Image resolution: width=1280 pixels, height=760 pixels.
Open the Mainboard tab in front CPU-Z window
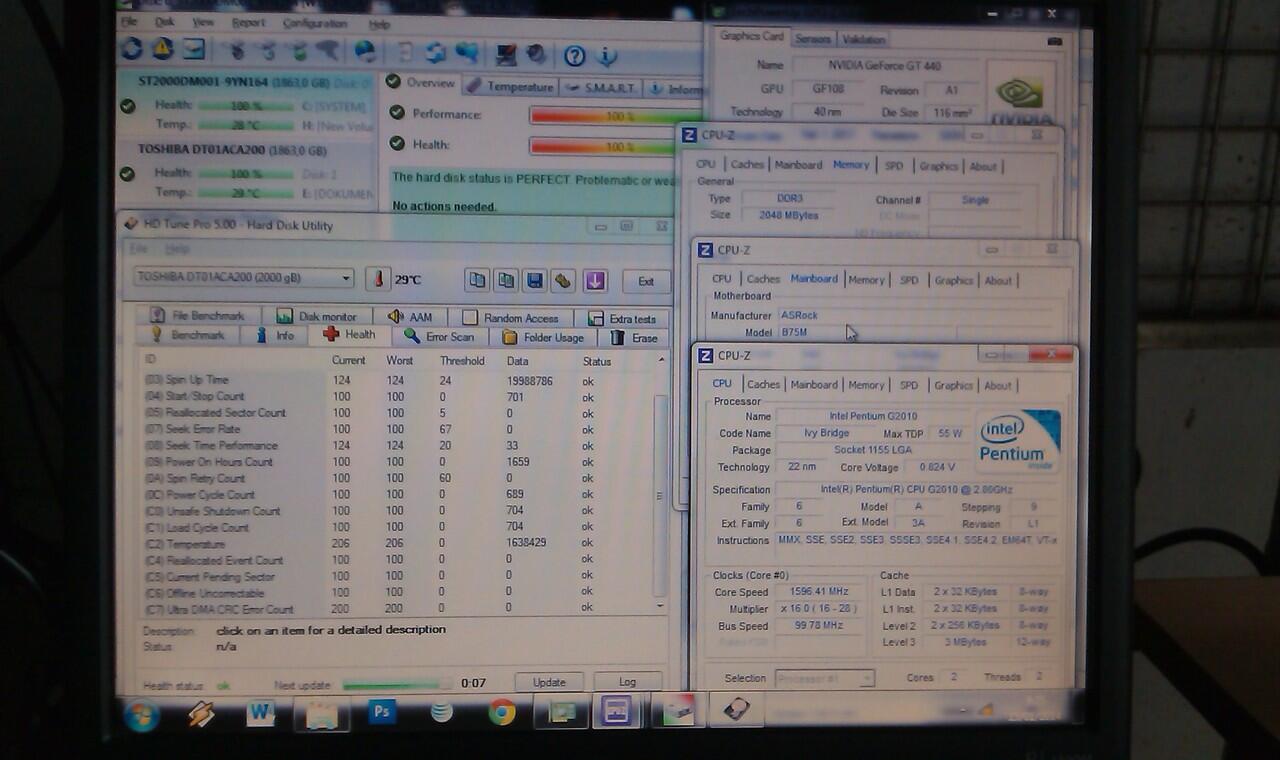pyautogui.click(x=814, y=385)
